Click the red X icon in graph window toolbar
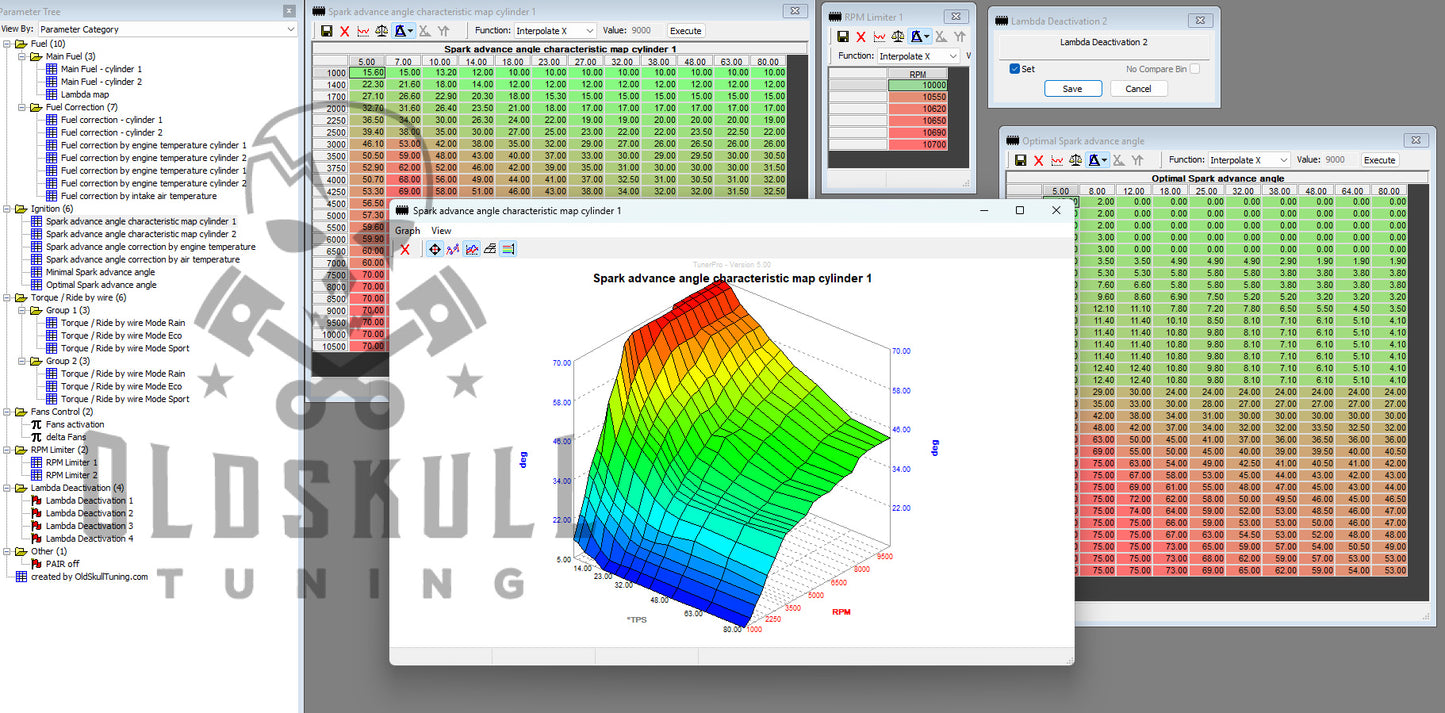Viewport: 1445px width, 713px height. click(x=405, y=249)
